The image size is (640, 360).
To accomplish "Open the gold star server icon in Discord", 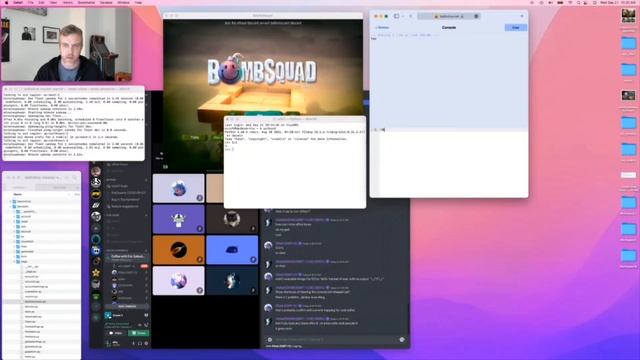I will (x=96, y=272).
